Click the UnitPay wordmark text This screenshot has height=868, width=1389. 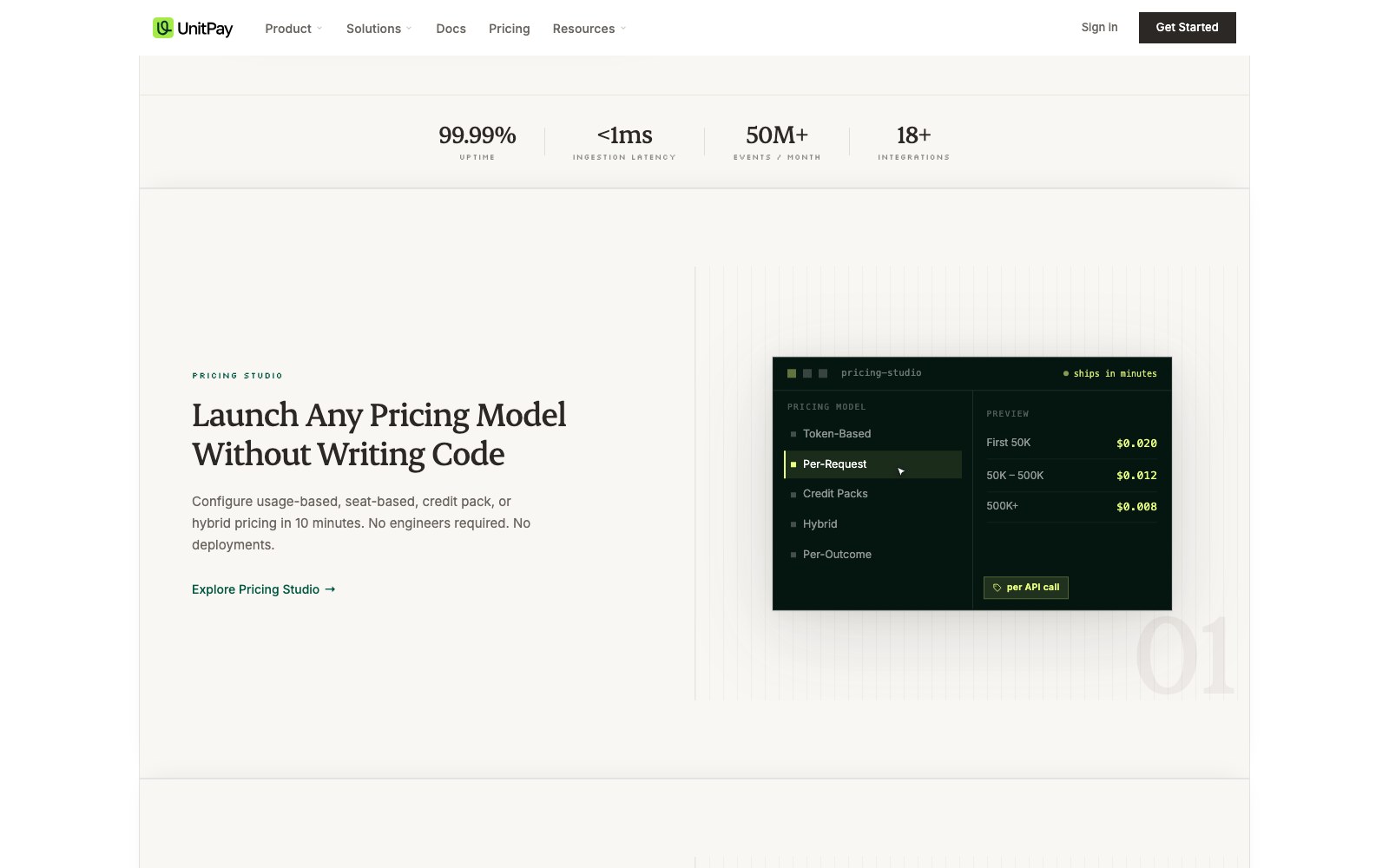(205, 29)
